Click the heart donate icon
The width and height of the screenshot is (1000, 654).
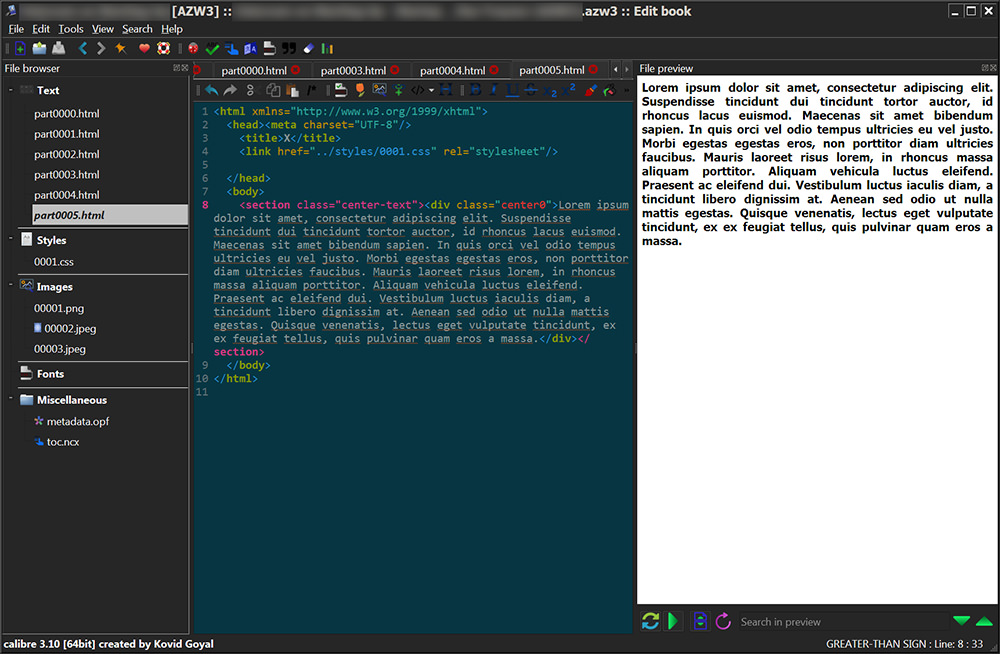coord(144,48)
